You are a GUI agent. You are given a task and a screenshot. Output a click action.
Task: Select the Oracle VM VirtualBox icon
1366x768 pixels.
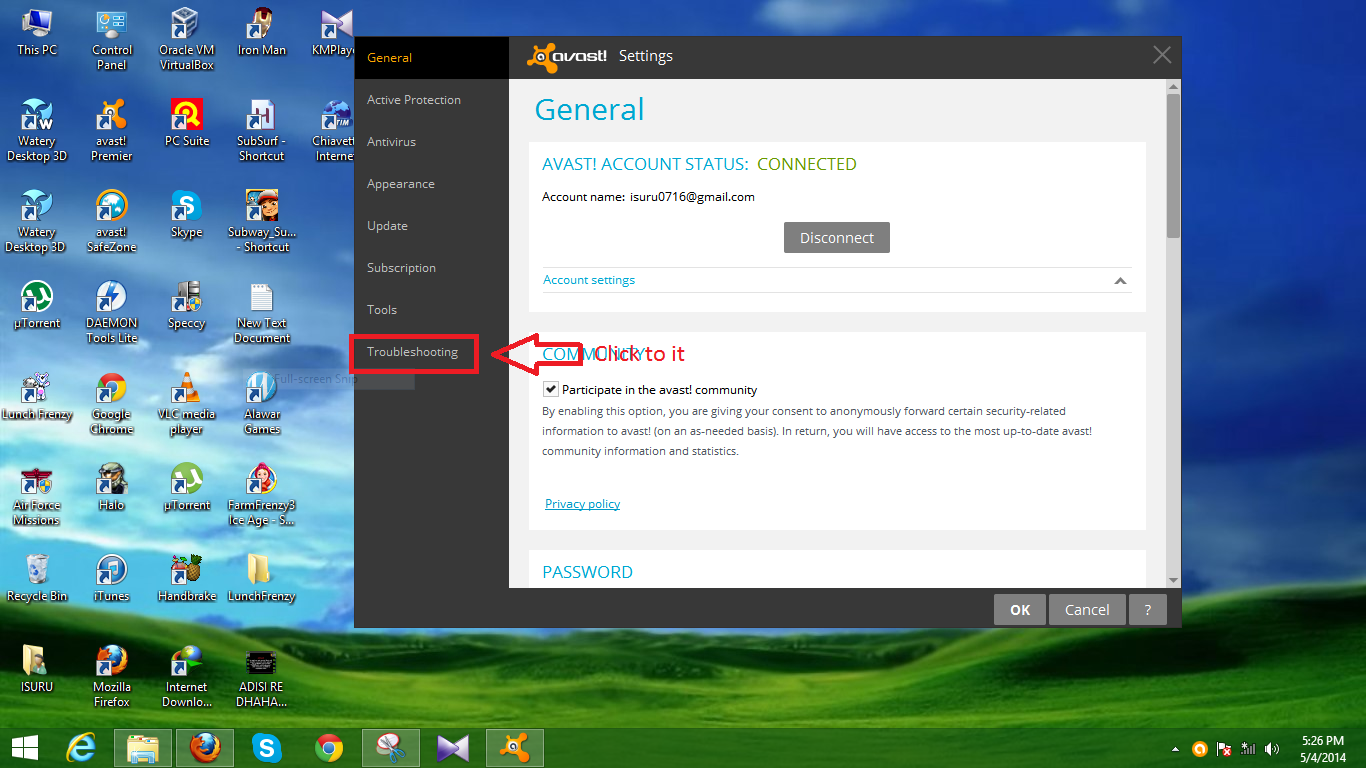coord(187,40)
